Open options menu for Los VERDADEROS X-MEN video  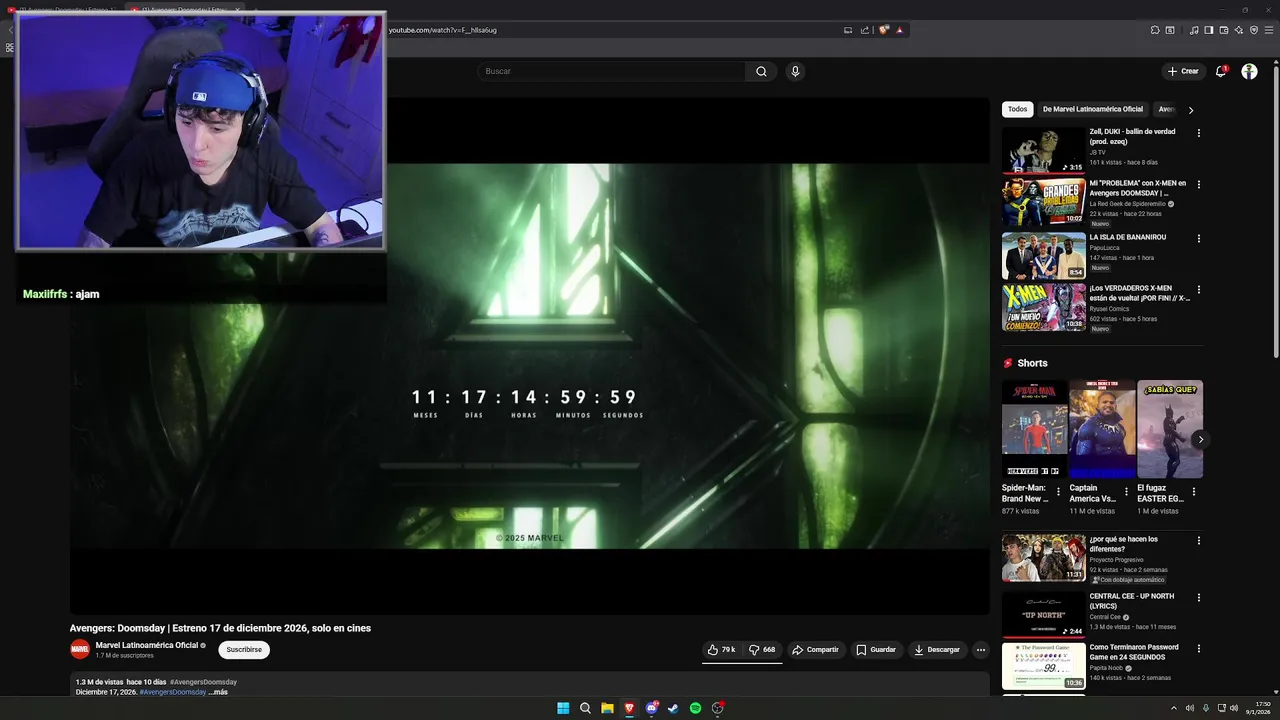tap(1199, 290)
